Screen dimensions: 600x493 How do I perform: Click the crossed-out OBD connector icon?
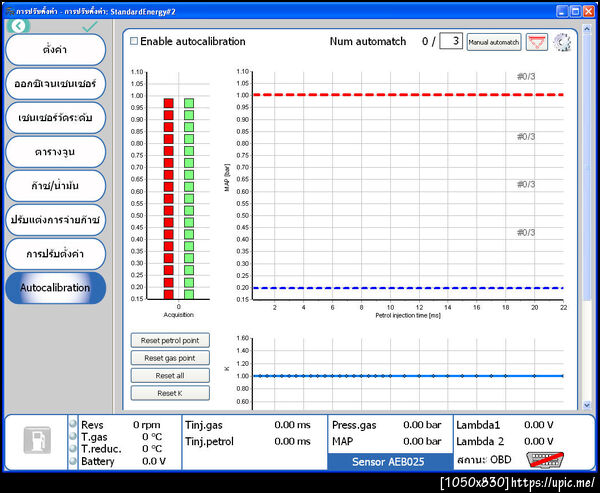point(545,460)
